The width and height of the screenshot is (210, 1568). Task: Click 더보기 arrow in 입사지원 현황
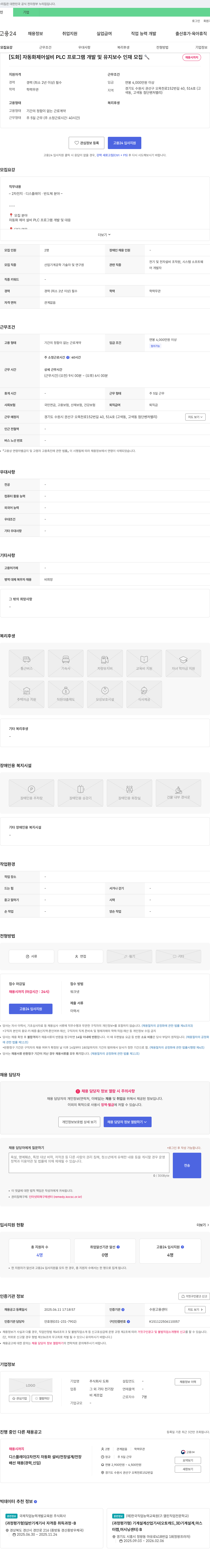click(x=203, y=1225)
